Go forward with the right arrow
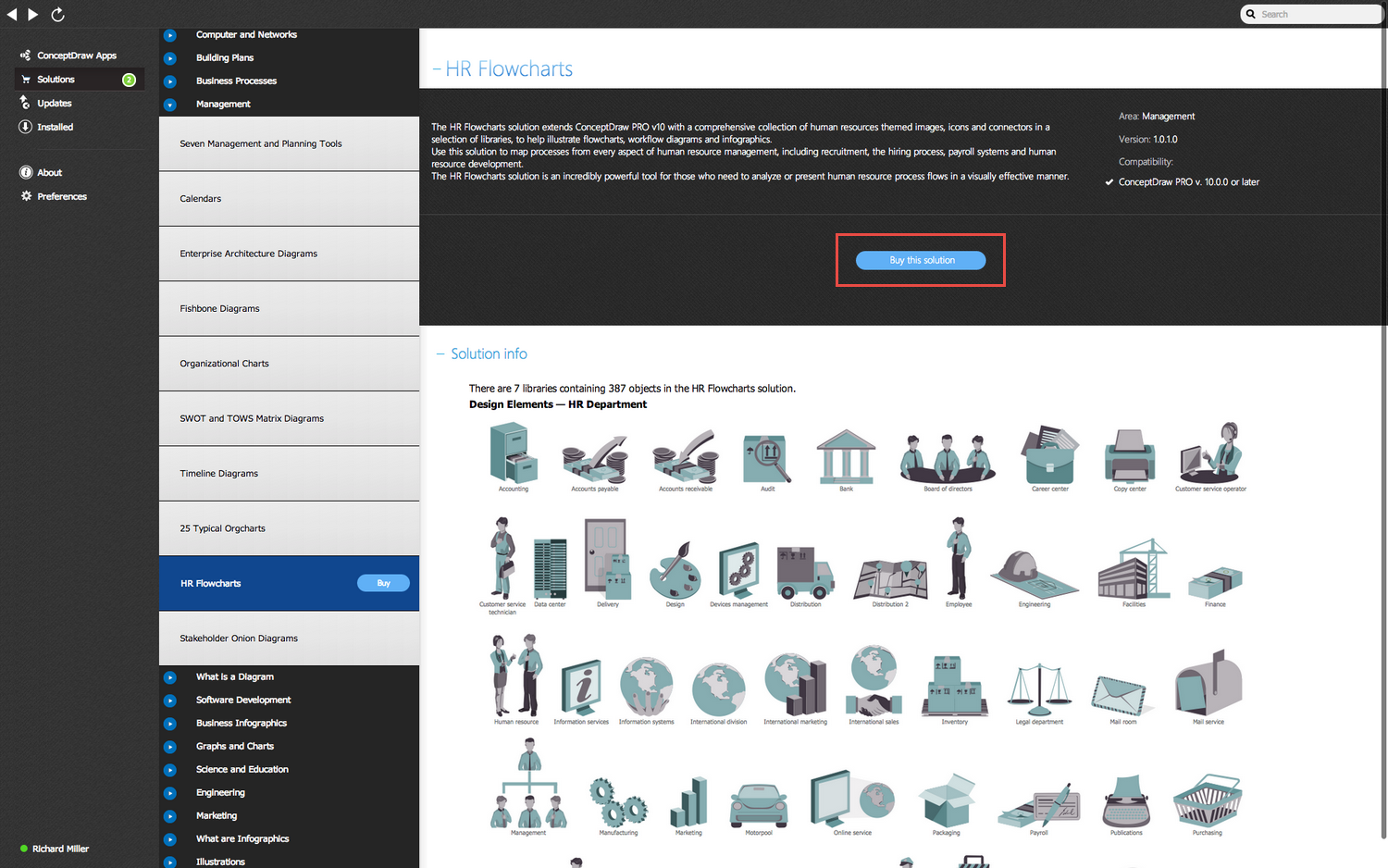Screen dimensions: 1388x868 33,14
